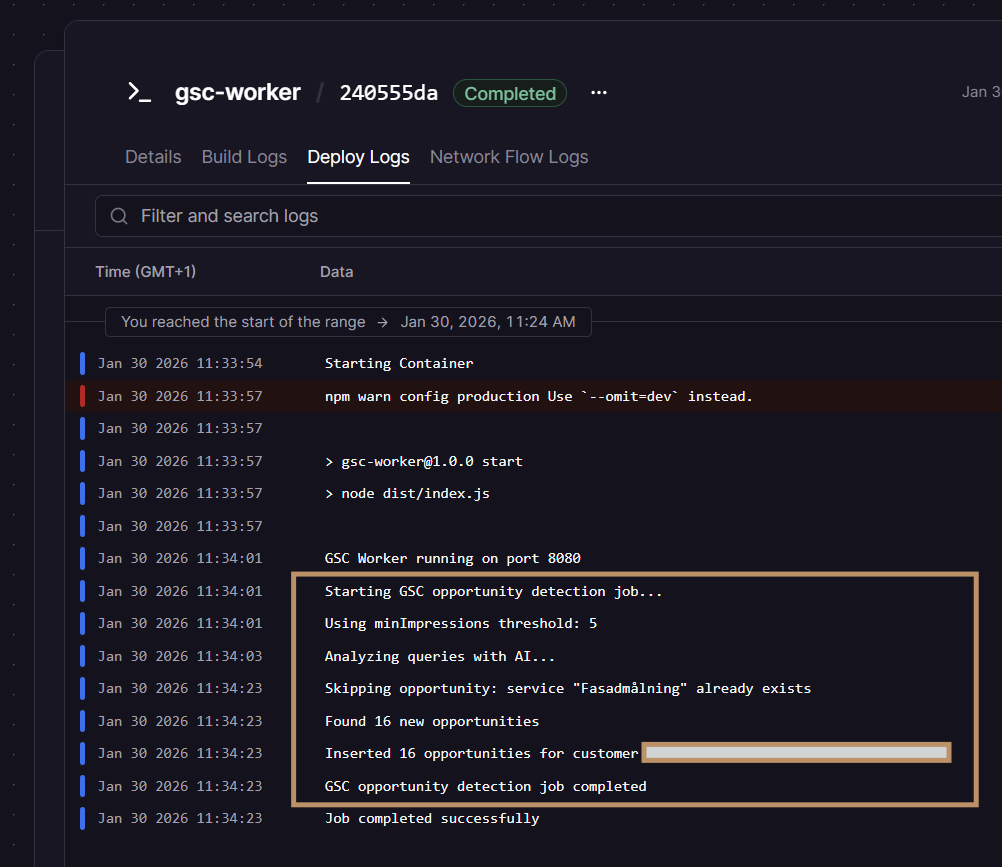
Task: Click the gsc-worker service name
Action: point(238,93)
